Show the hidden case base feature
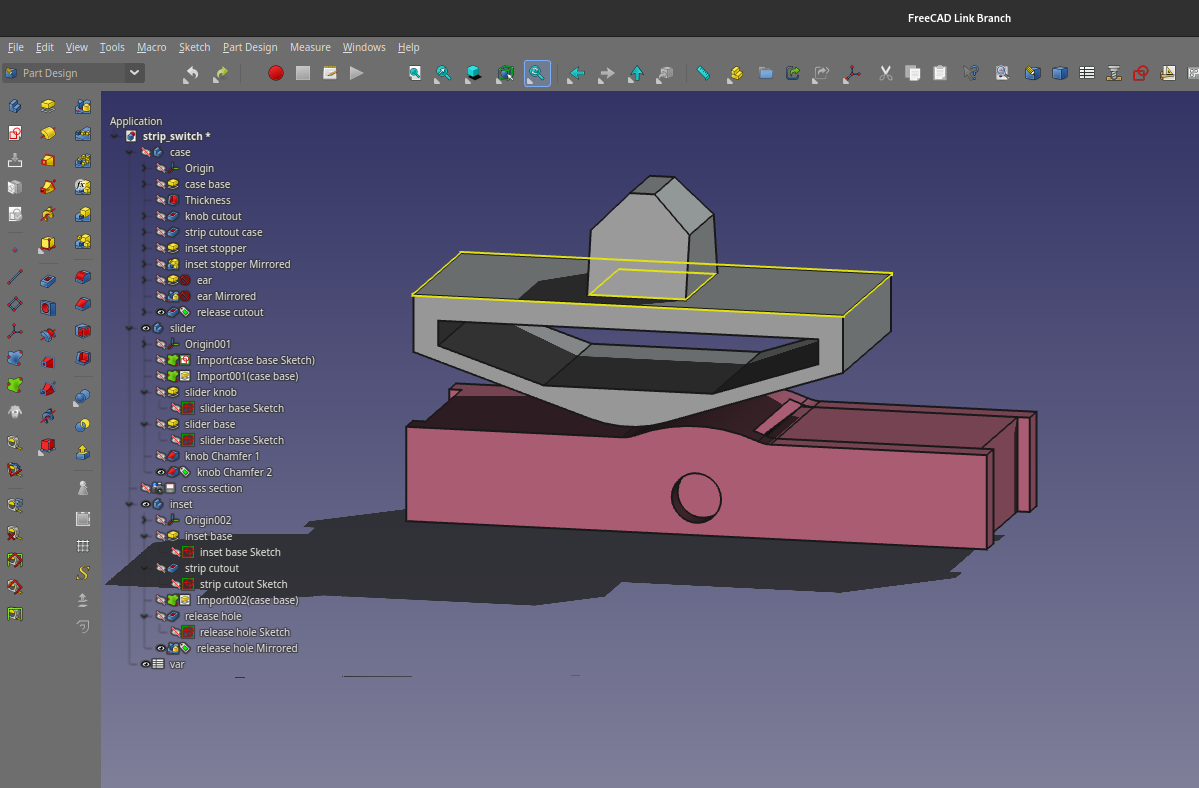 161,184
